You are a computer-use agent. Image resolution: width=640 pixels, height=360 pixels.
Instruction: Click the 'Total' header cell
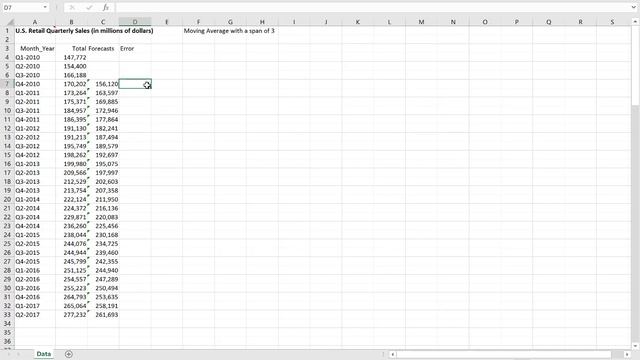[x=79, y=49]
